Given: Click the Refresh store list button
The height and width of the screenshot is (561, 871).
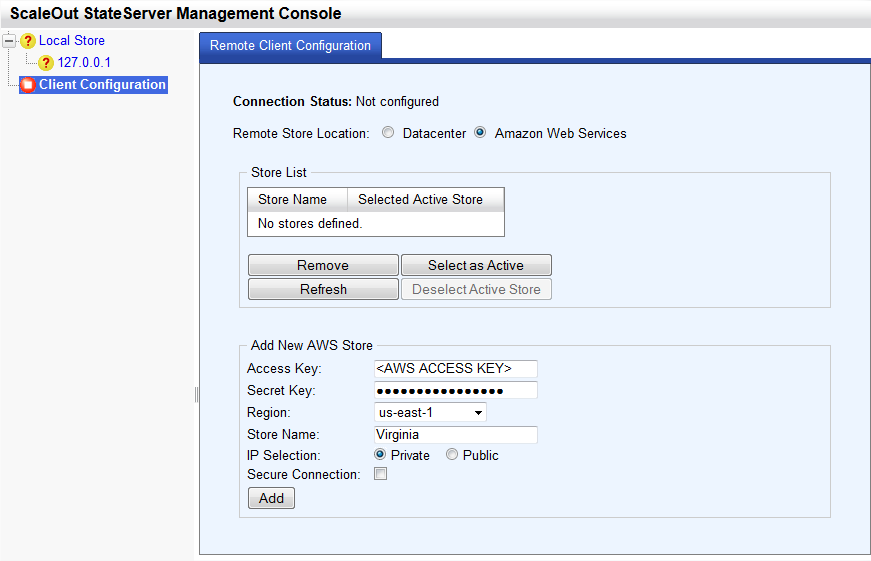Looking at the screenshot, I should coord(323,289).
